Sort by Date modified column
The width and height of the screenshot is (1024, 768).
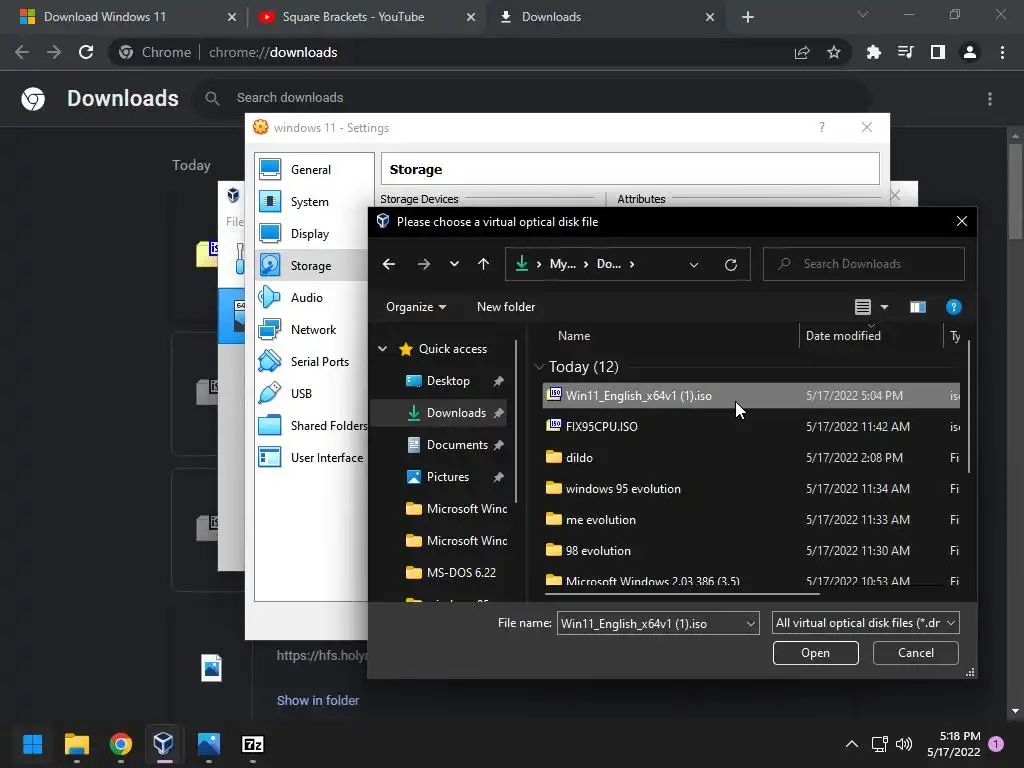(843, 336)
